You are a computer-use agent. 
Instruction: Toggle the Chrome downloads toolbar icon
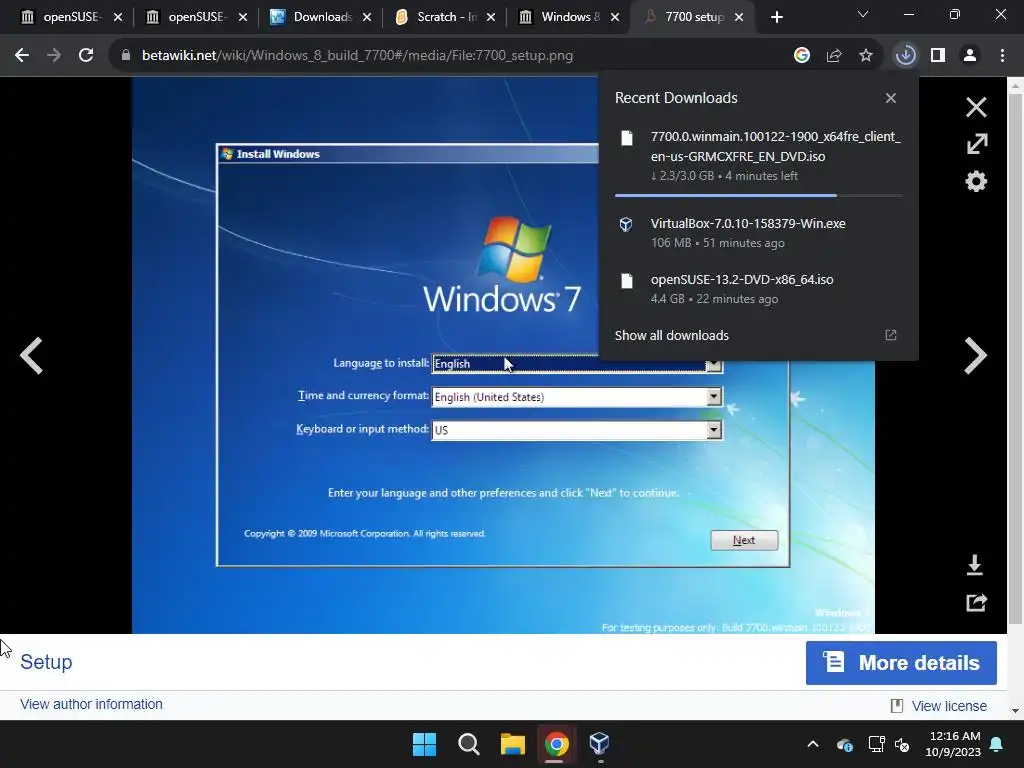(x=905, y=56)
